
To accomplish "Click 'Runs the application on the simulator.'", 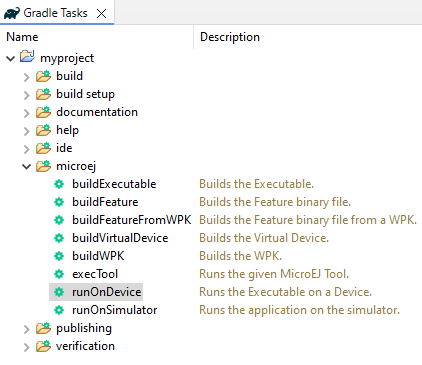I will point(299,310).
